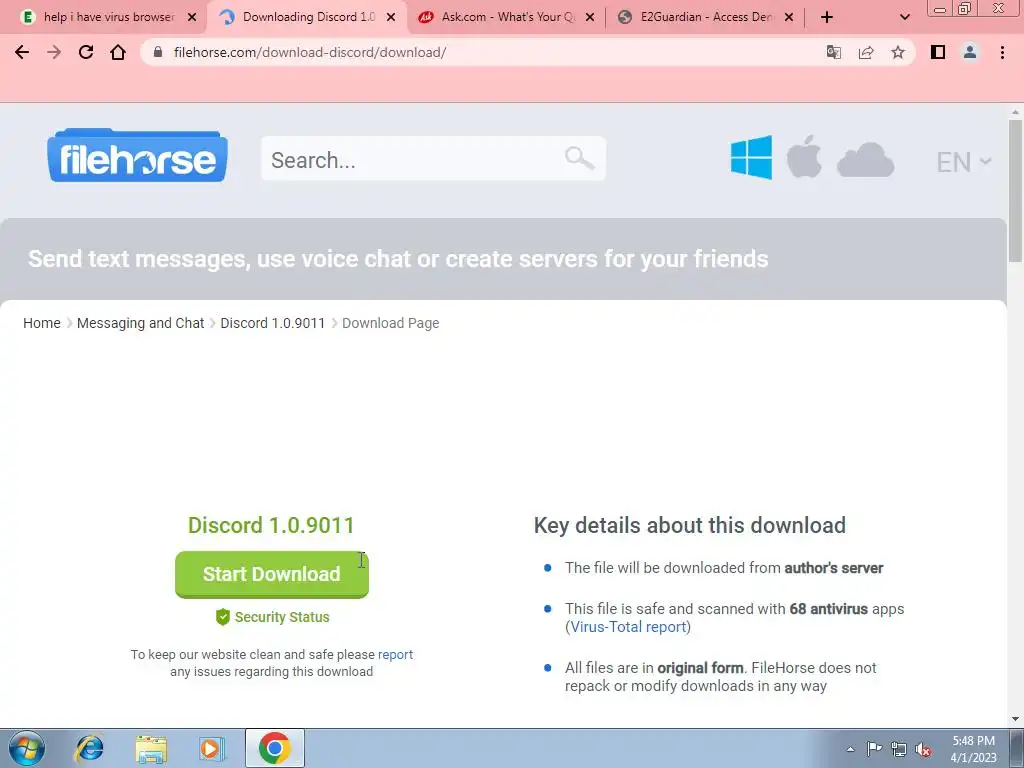Click the Security Status shield icon
Viewport: 1024px width, 768px height.
223,617
